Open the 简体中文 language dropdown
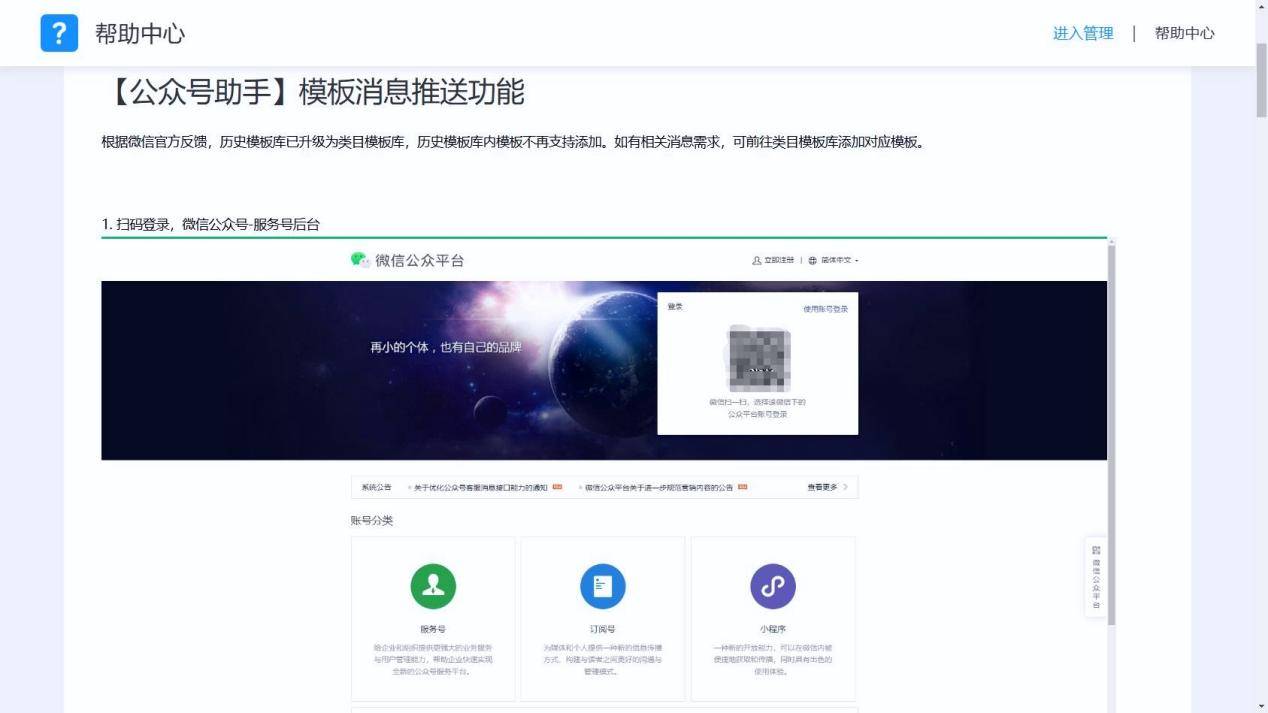The image size is (1268, 713). tap(839, 261)
